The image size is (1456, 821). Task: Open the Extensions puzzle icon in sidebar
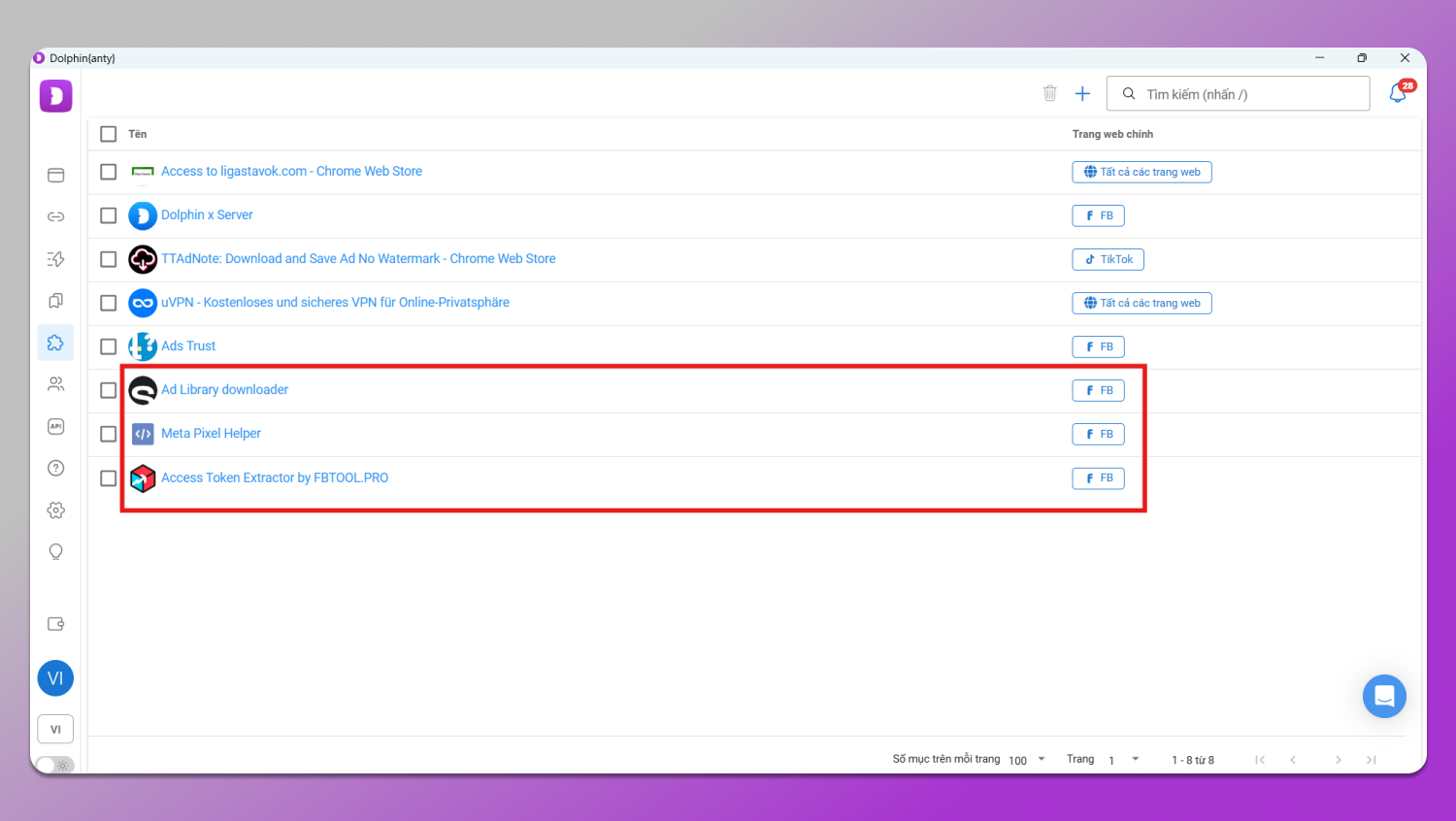click(x=55, y=343)
